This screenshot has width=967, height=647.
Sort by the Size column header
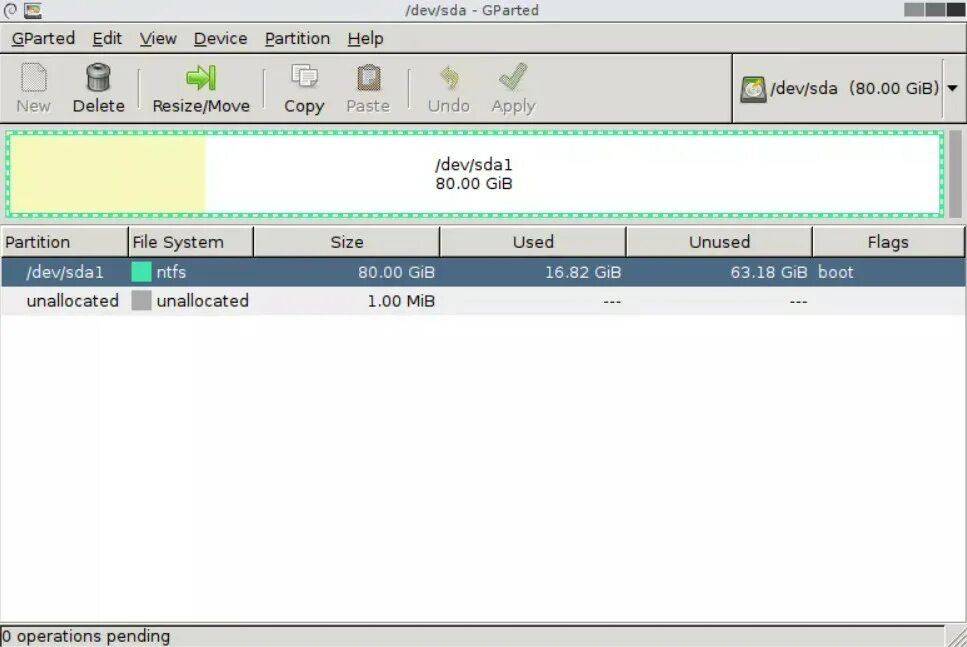click(347, 242)
